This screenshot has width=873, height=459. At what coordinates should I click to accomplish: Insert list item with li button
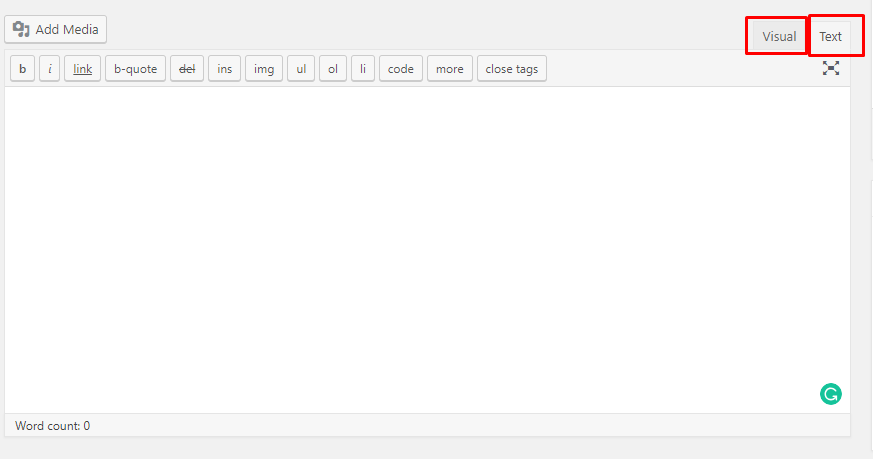coord(363,69)
